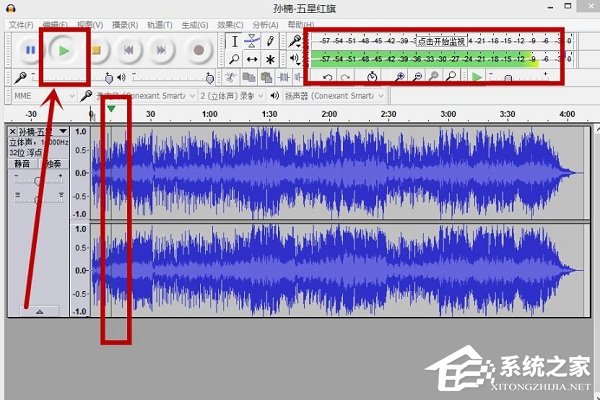Click the upper channel vertical amplitude scale
The width and height of the screenshot is (600, 400).
pyautogui.click(x=80, y=173)
